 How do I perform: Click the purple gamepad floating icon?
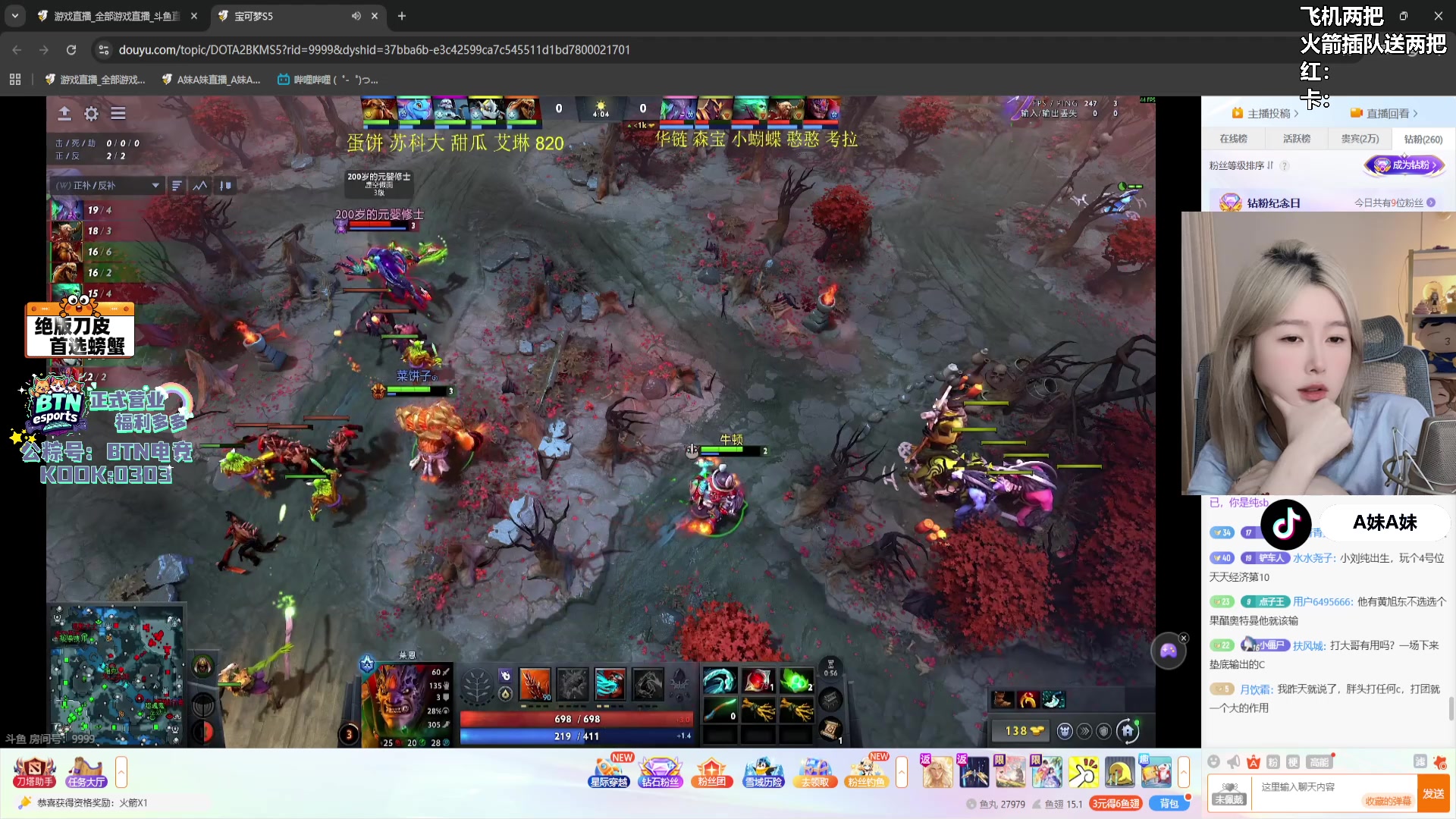point(1169,651)
